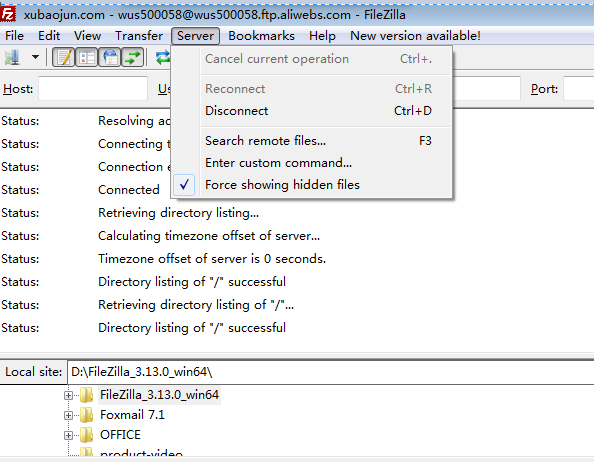The height and width of the screenshot is (462, 594).
Task: Click log line 'Retrieving directory listing...'
Action: tap(178, 213)
